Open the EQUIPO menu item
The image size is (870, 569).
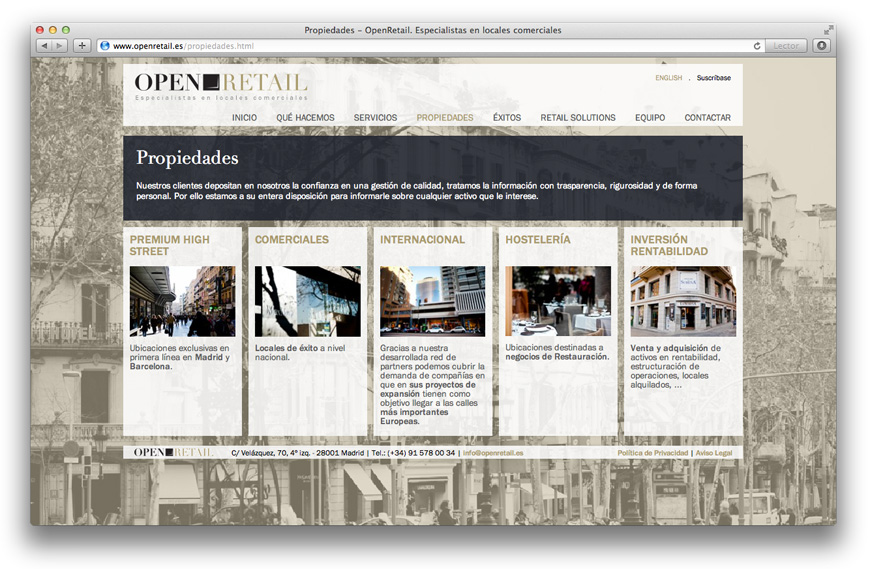point(650,118)
